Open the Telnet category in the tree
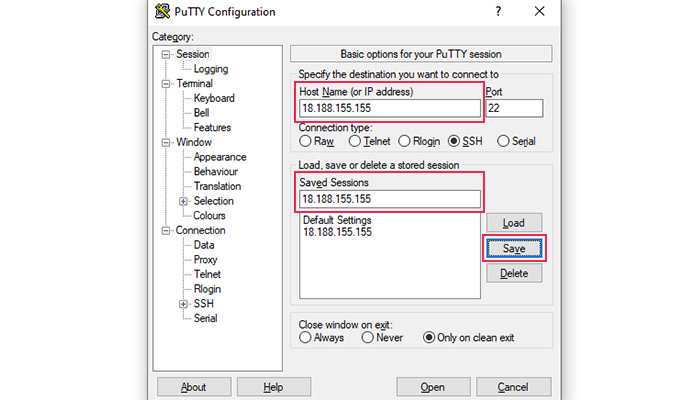Viewport: 700px width, 400px height. (x=207, y=274)
